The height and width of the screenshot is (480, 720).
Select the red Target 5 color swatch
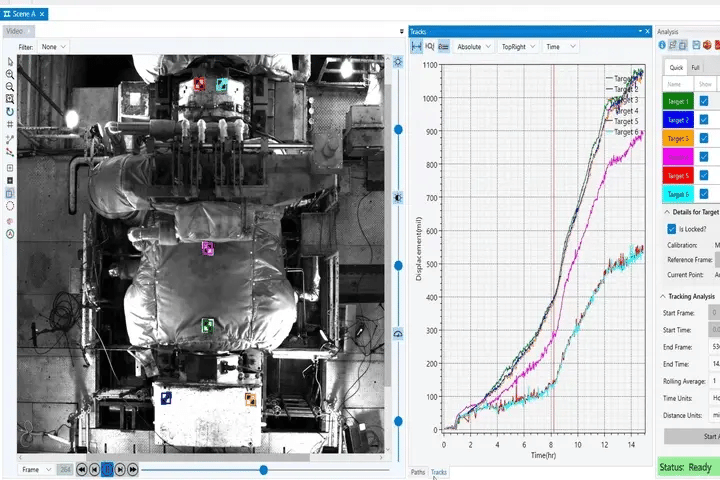[678, 175]
